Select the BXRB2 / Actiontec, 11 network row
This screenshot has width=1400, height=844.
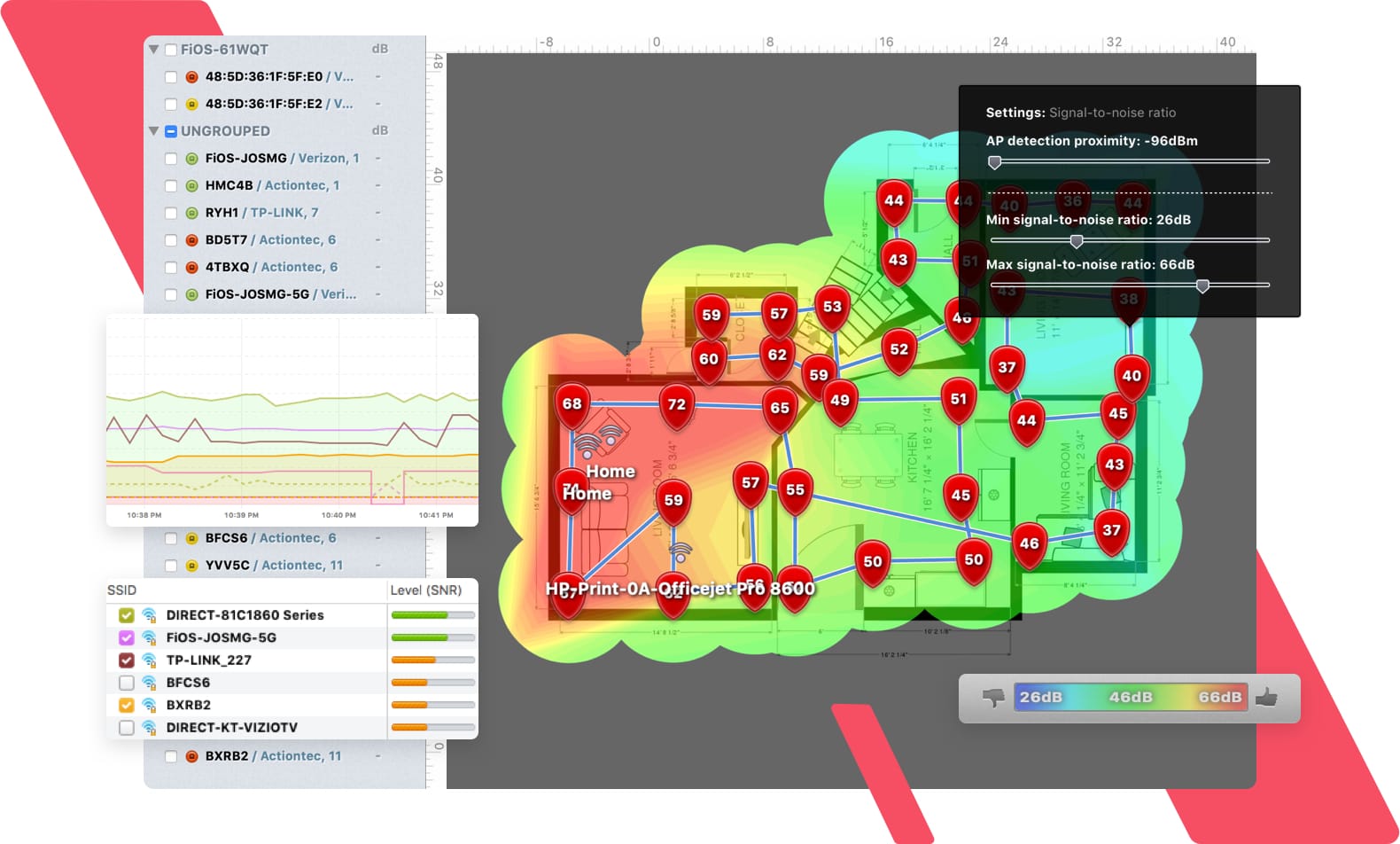tap(284, 756)
